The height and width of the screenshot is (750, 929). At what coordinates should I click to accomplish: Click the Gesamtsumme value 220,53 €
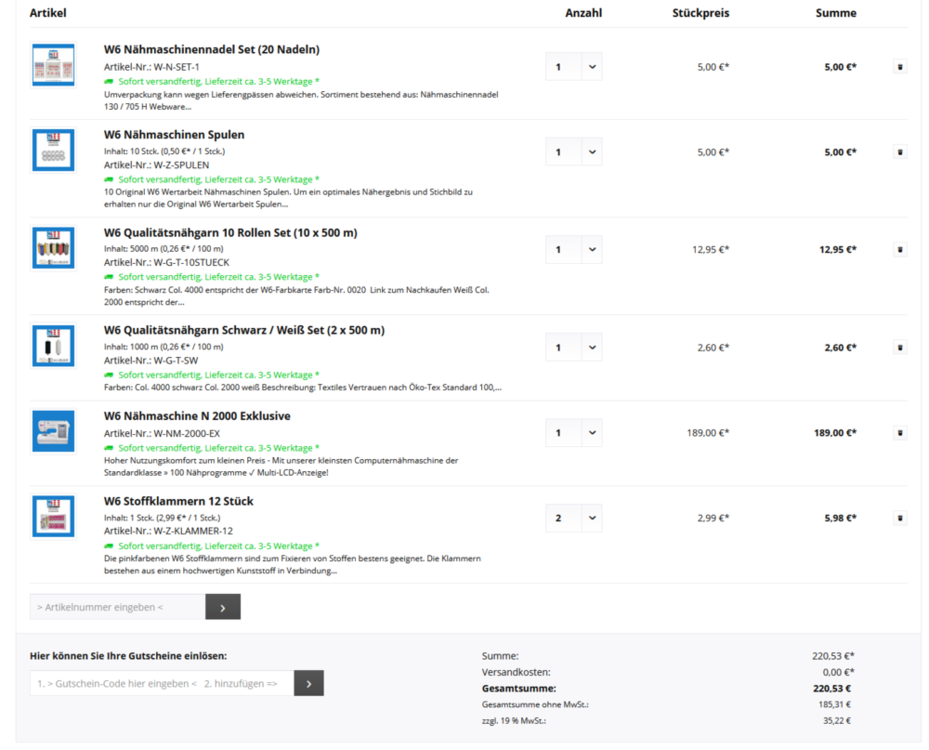pos(832,688)
